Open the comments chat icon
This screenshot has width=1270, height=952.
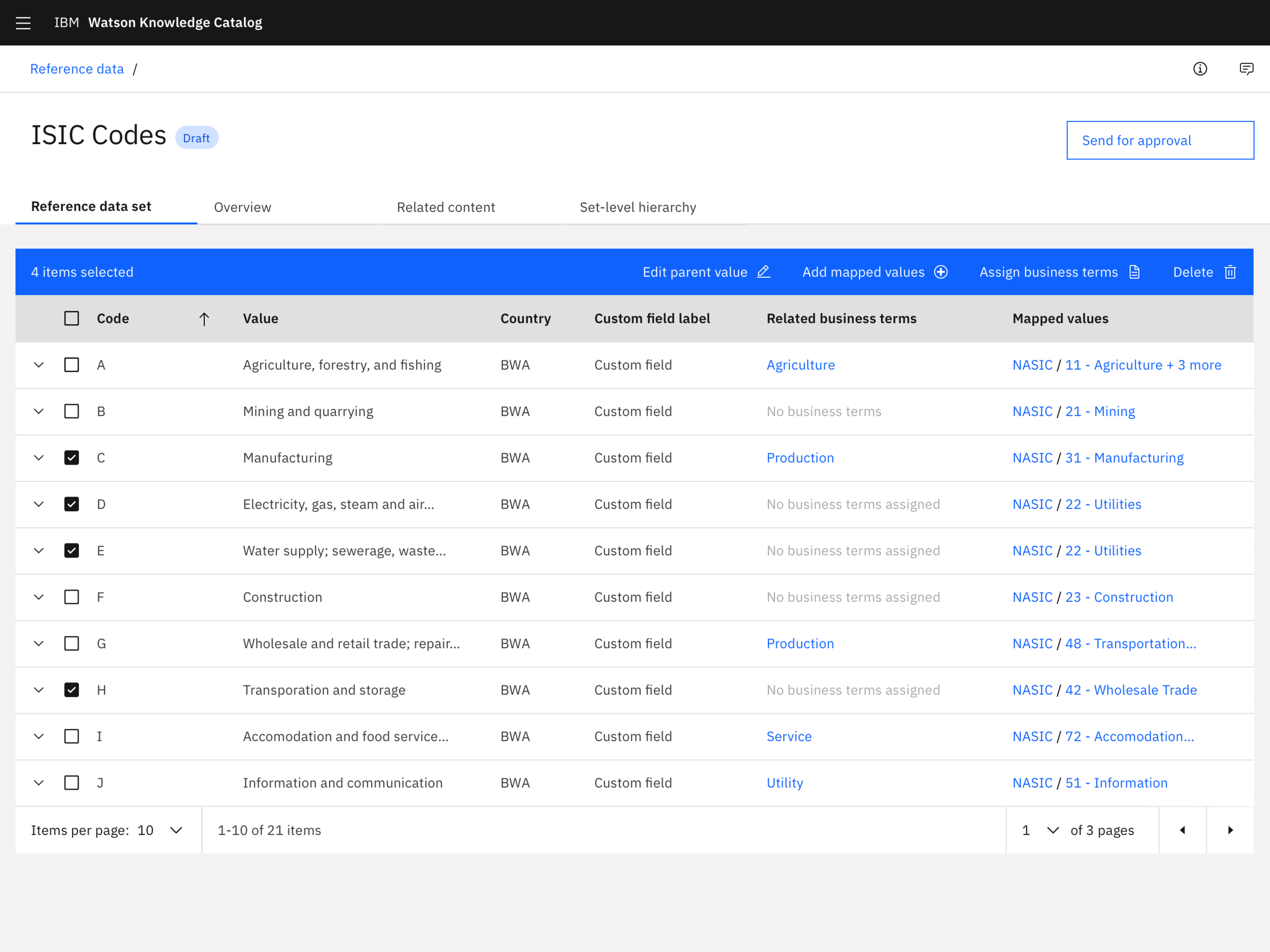pos(1246,69)
